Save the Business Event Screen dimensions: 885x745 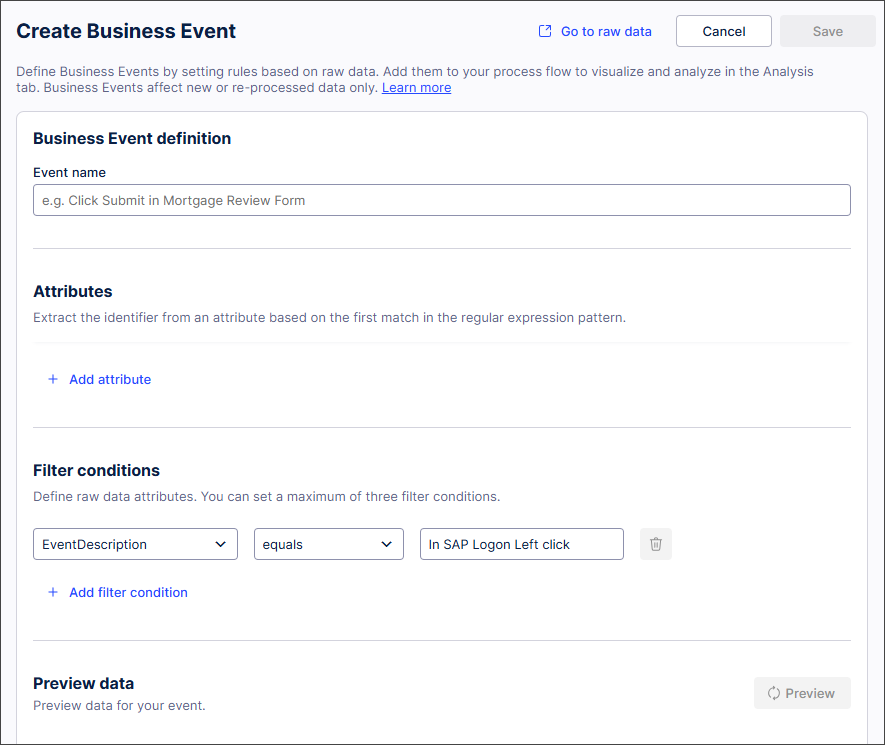pos(827,31)
